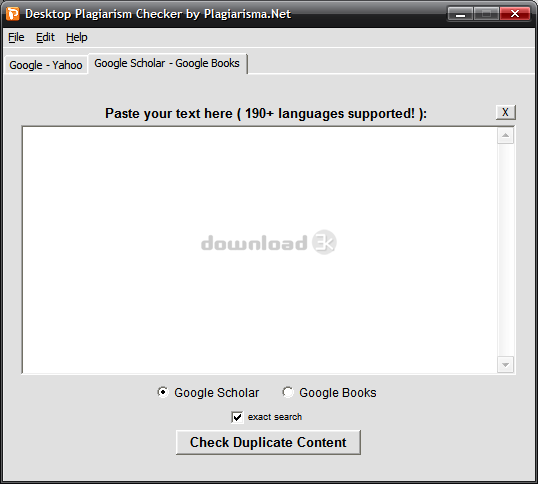Open the Edit menu
This screenshot has width=538, height=484.
(x=45, y=37)
